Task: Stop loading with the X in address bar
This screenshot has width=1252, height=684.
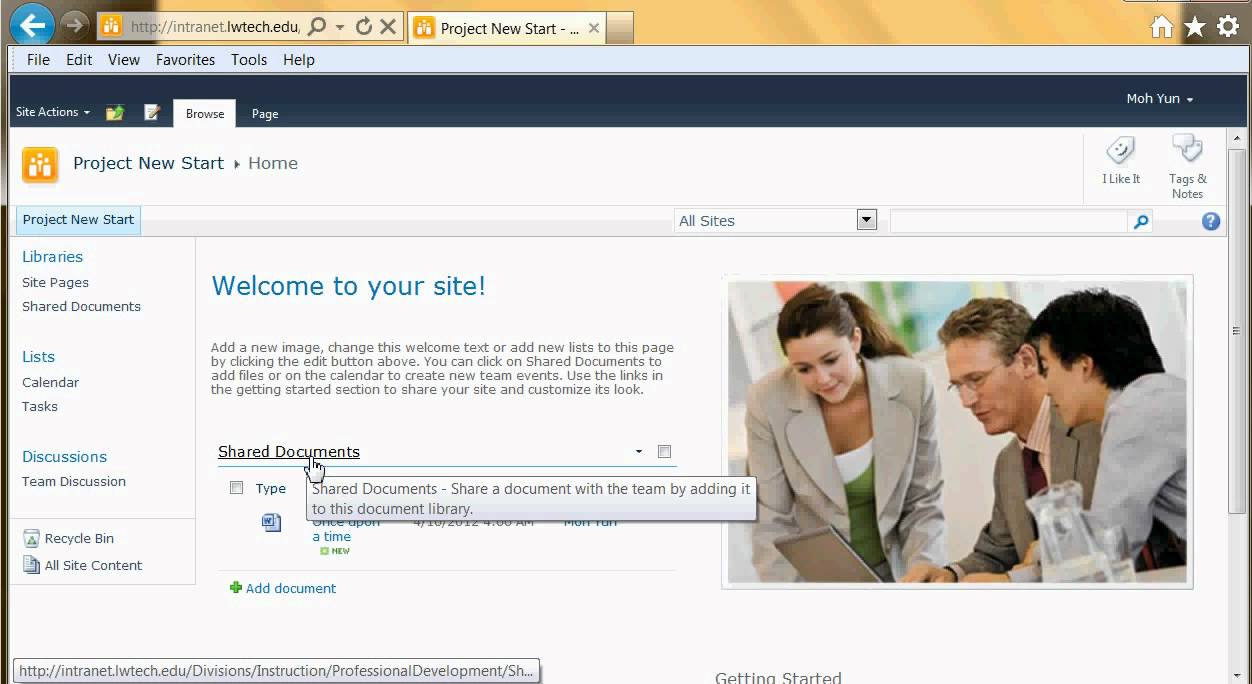Action: [388, 27]
